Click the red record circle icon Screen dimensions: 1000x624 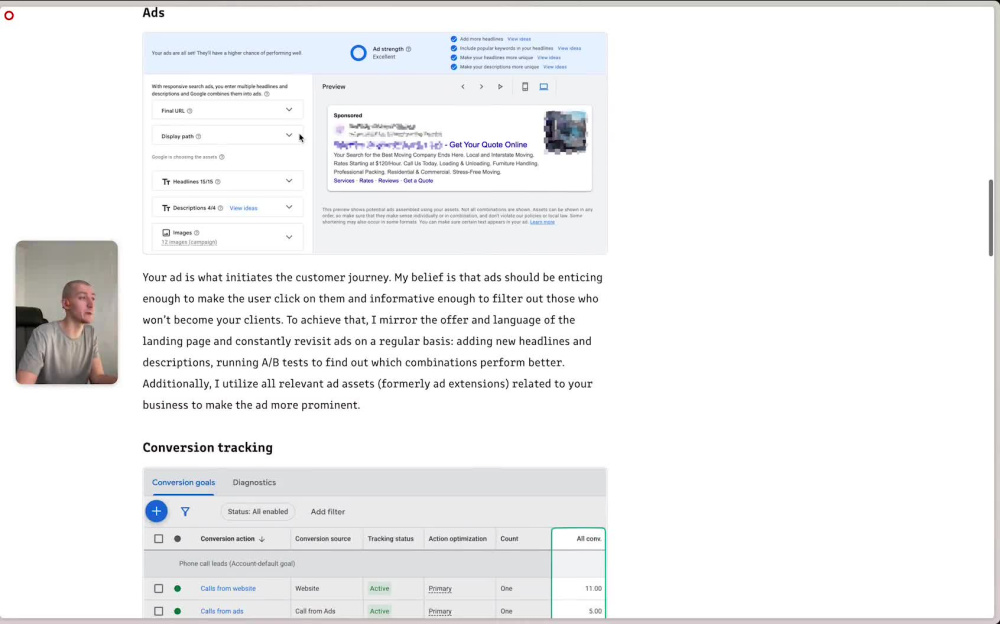coord(9,15)
